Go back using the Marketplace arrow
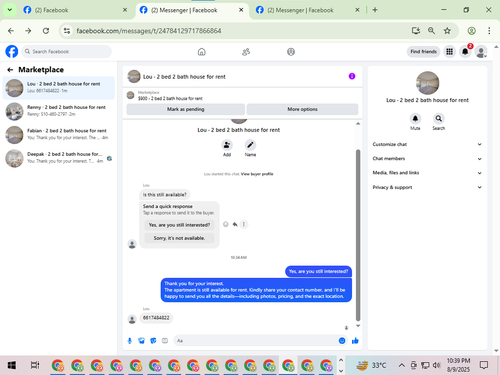 tap(10, 70)
